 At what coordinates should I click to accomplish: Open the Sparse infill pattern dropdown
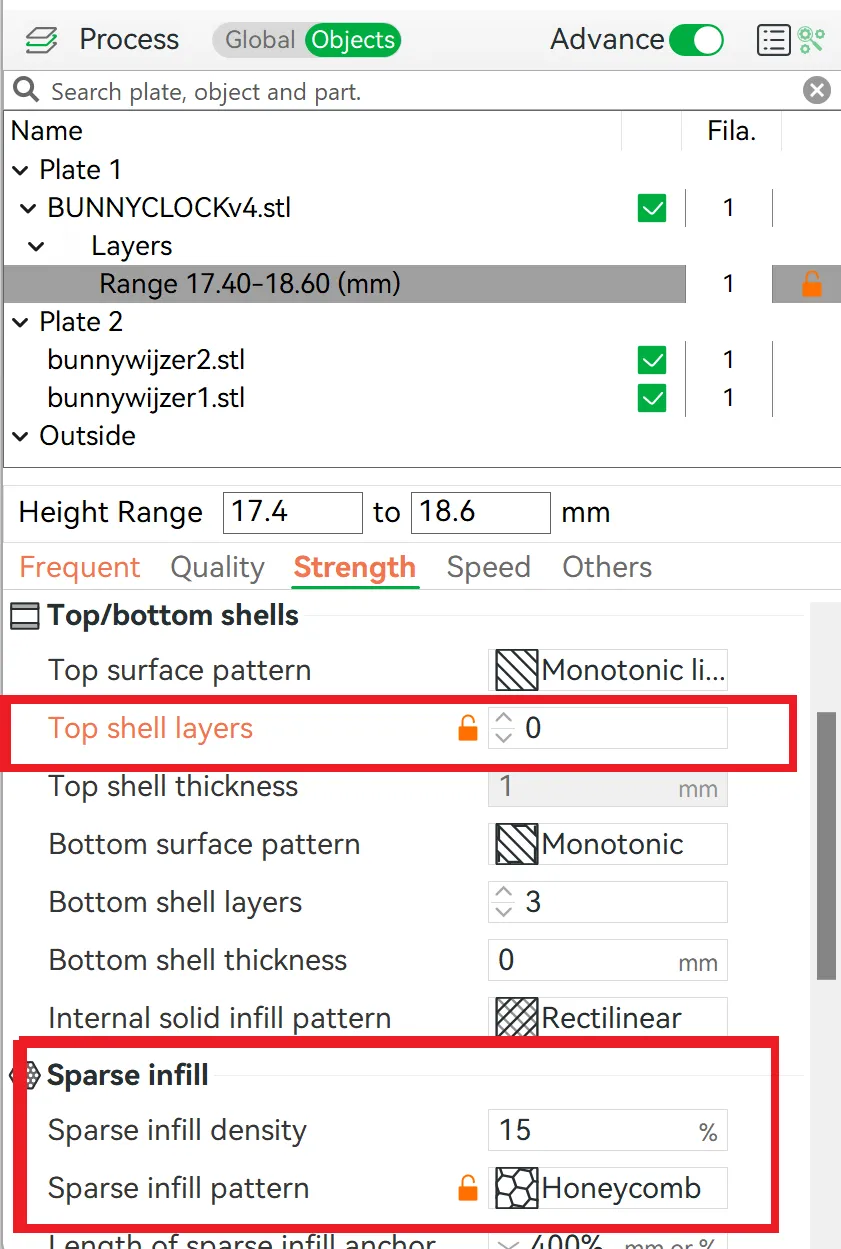point(607,1189)
